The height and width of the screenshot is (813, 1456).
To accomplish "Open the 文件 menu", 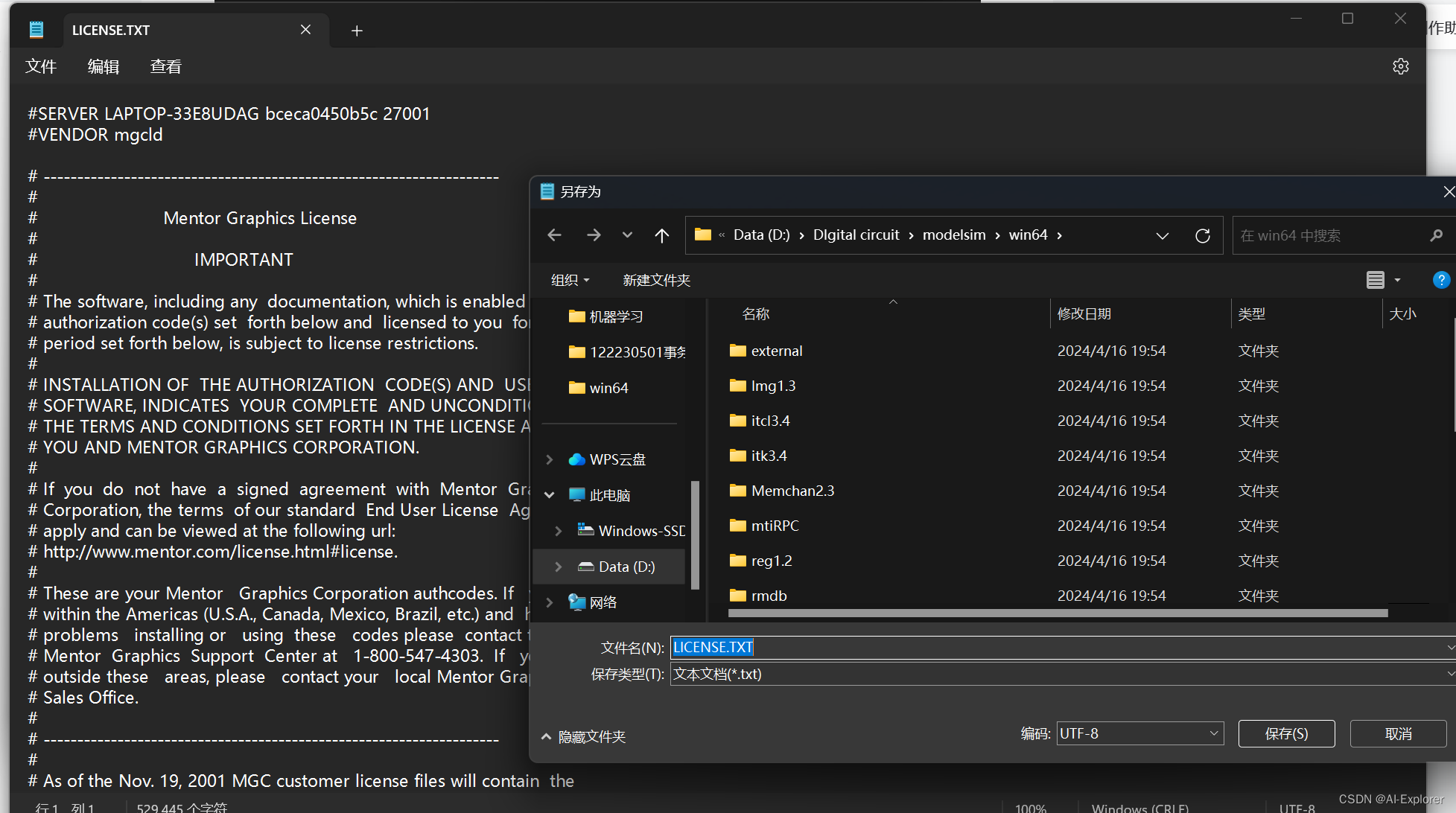I will (41, 66).
